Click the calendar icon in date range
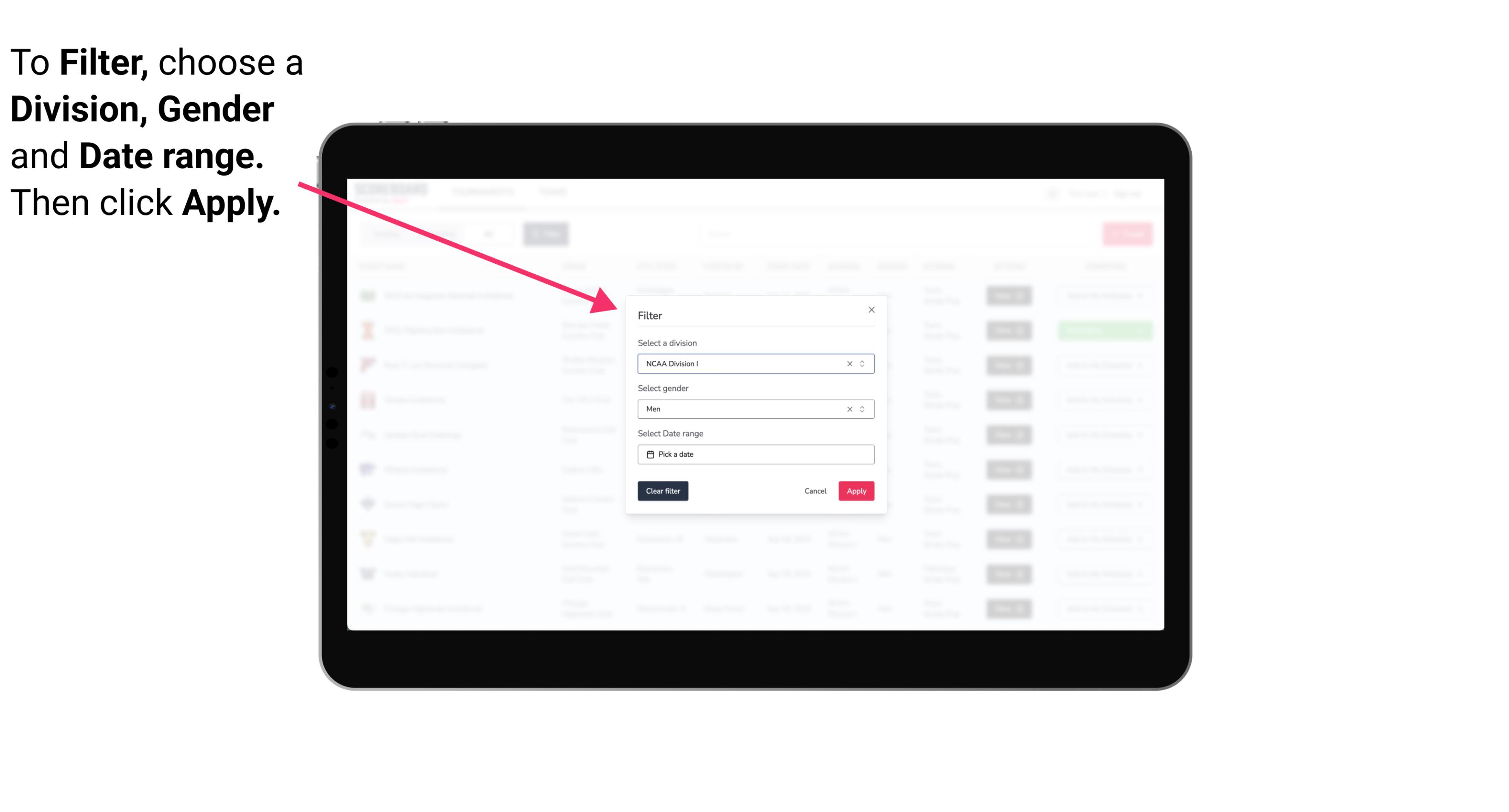The height and width of the screenshot is (812, 1509). coord(649,454)
